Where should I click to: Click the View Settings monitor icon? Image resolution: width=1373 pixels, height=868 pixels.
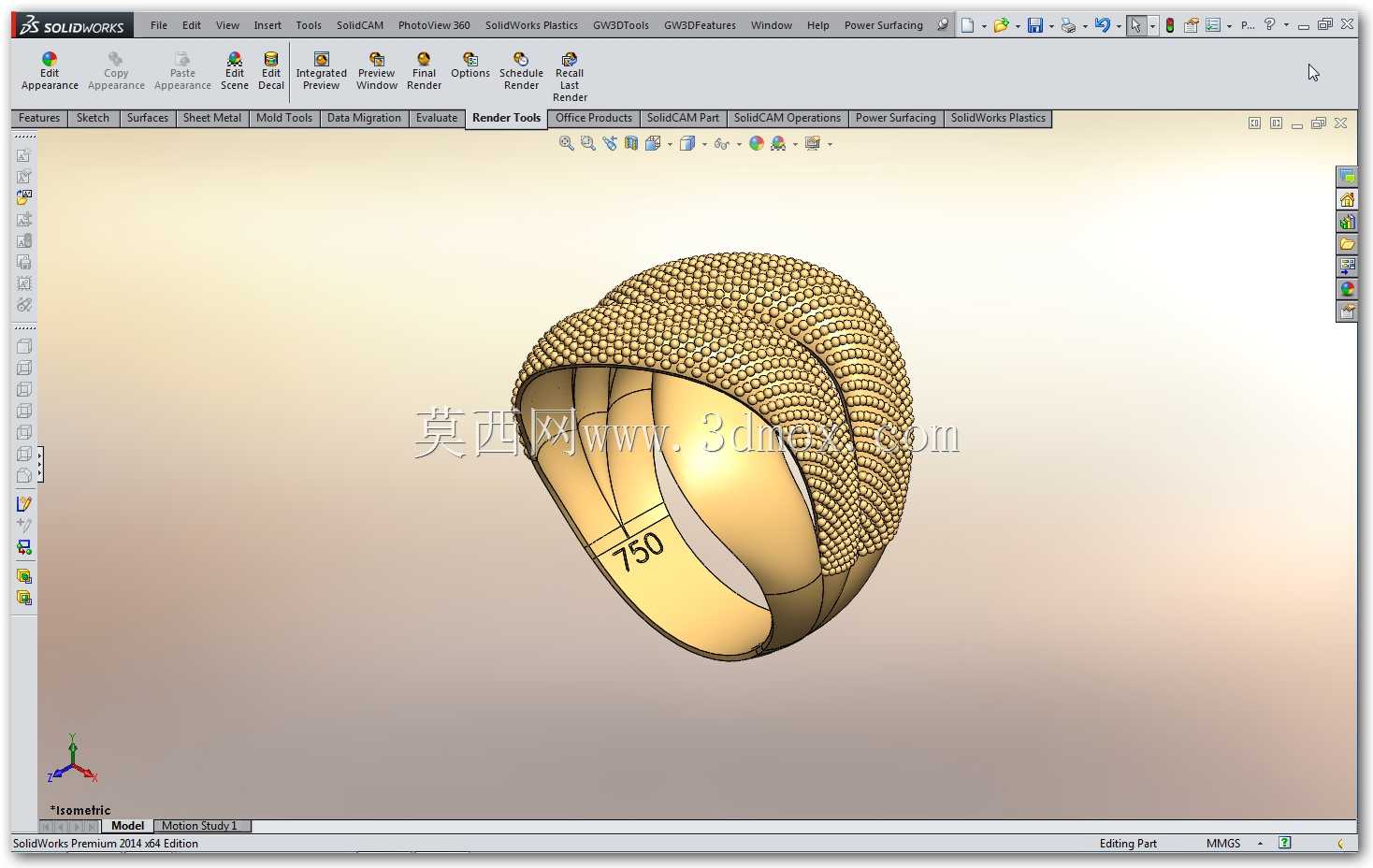pyautogui.click(x=813, y=143)
